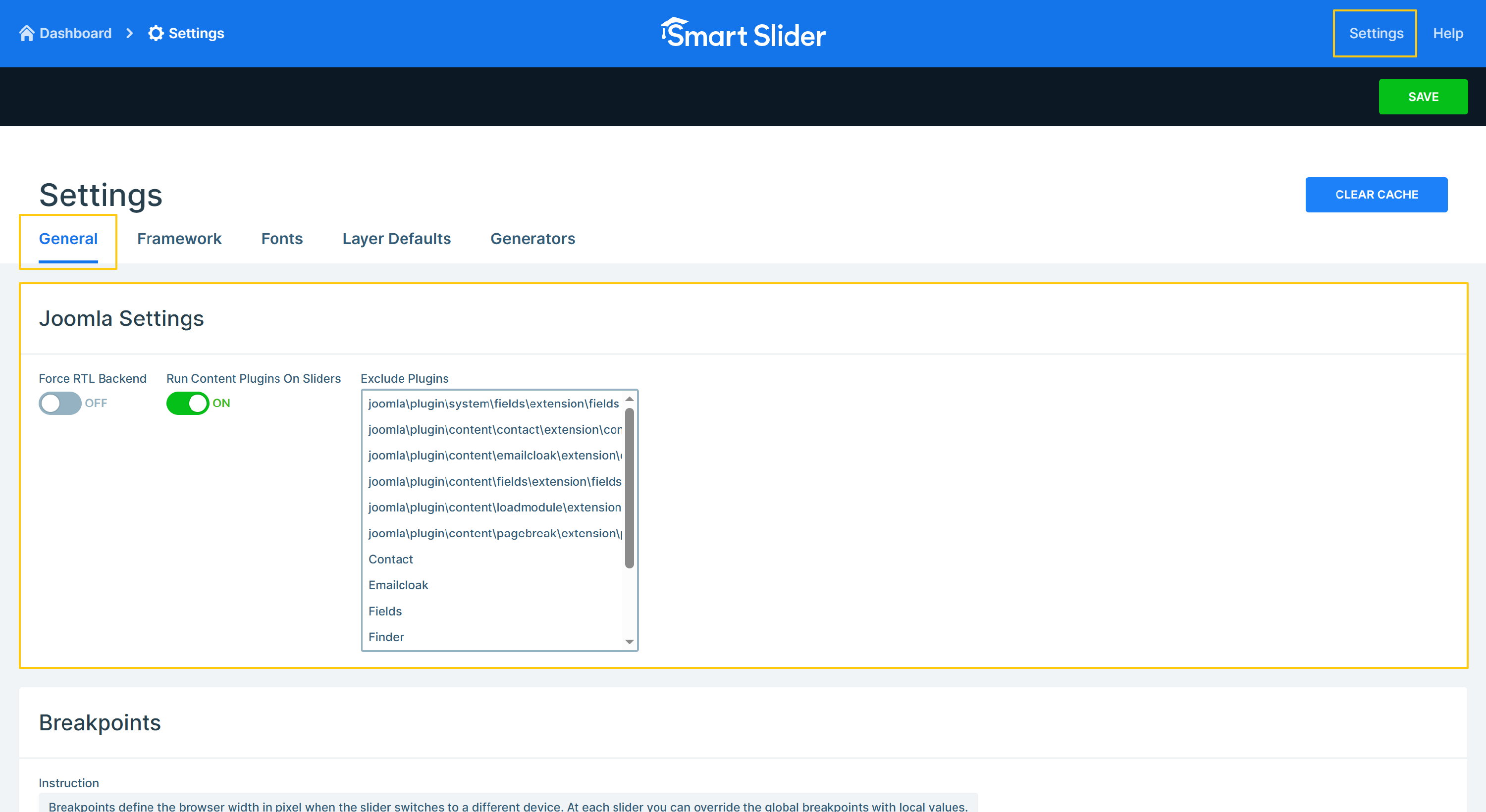Click the Exclude Plugins list scrollbar thumb
This screenshot has height=812, width=1486.
point(630,487)
